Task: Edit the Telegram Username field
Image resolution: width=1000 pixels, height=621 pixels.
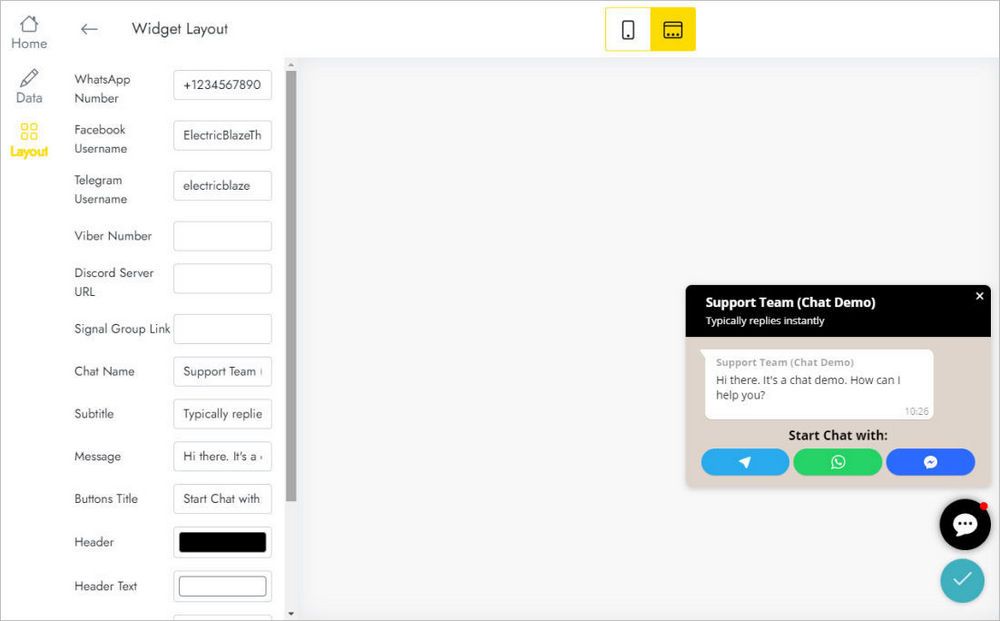Action: tap(222, 185)
